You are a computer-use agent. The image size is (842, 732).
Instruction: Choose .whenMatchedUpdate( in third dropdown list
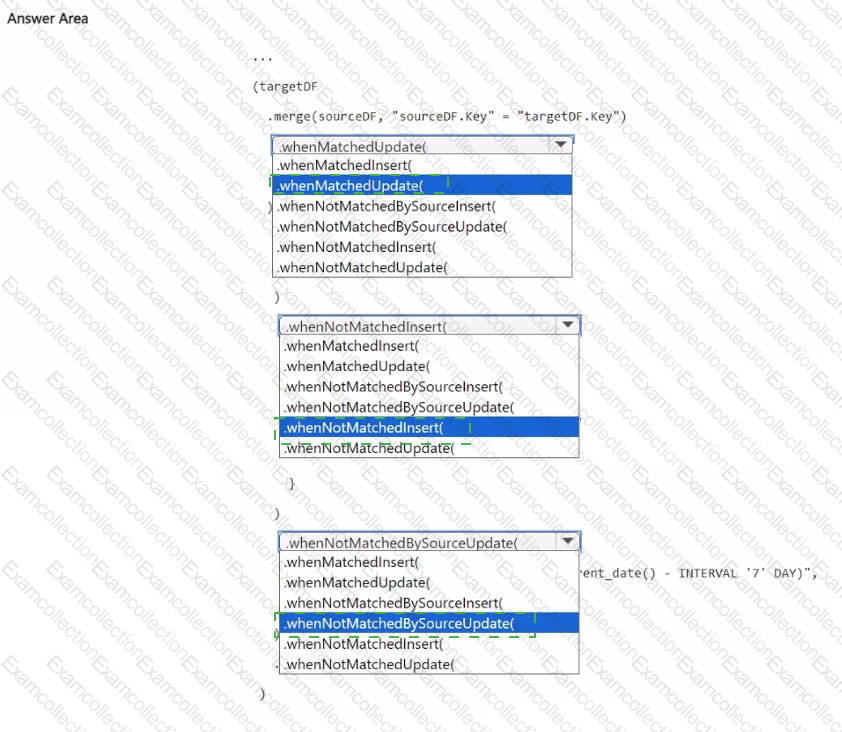coord(429,583)
